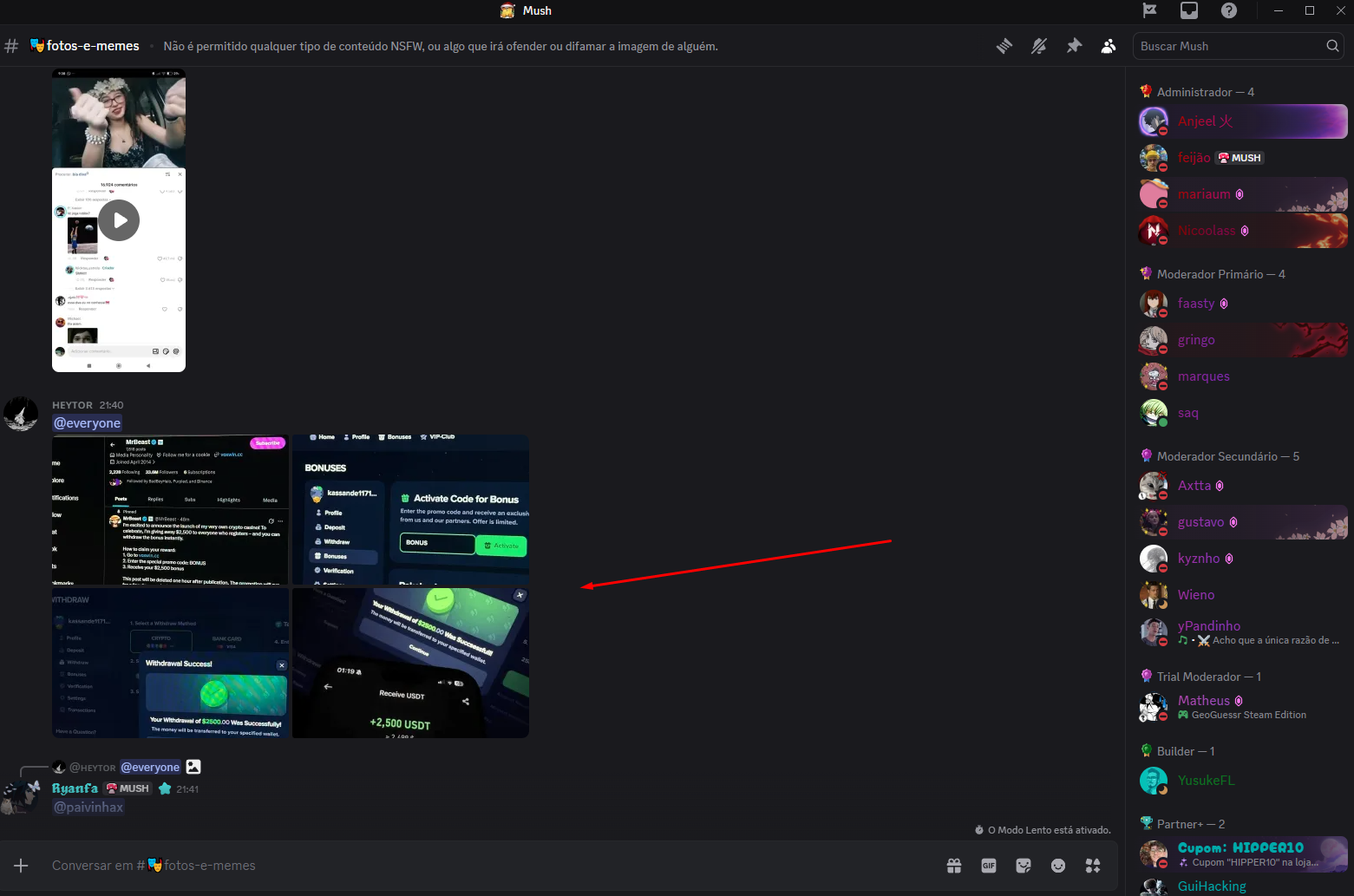Click the Trial Moderador — 1 header
1354x896 pixels.
[x=1200, y=677]
